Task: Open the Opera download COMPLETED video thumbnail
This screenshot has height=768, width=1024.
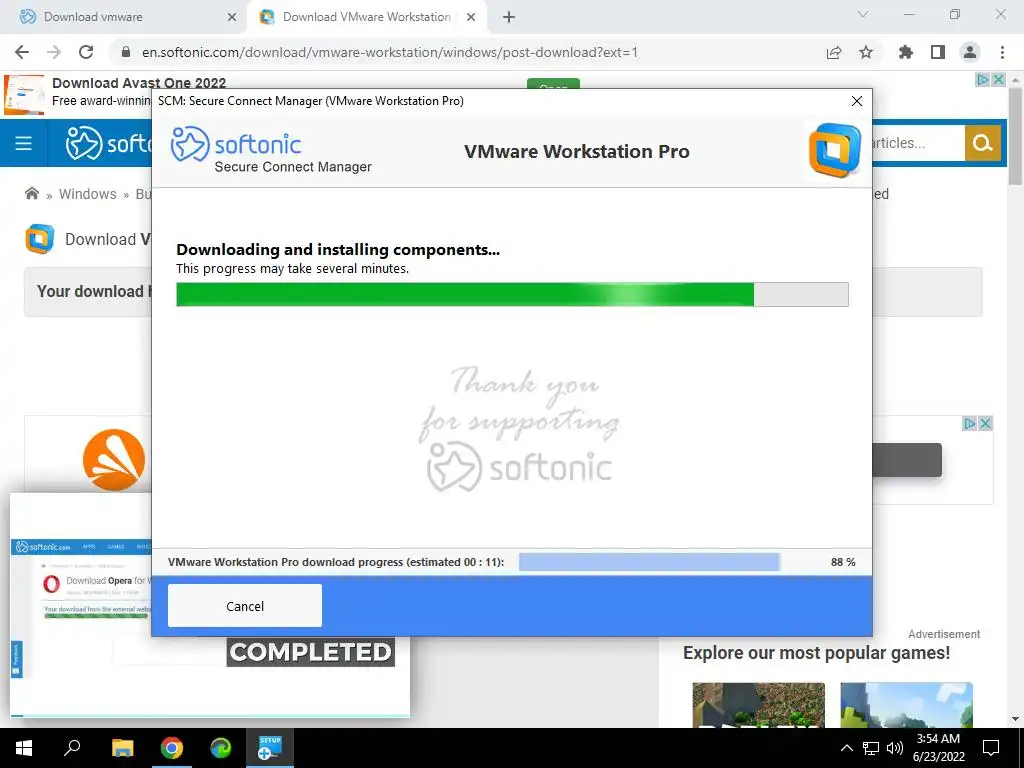Action: (210, 605)
